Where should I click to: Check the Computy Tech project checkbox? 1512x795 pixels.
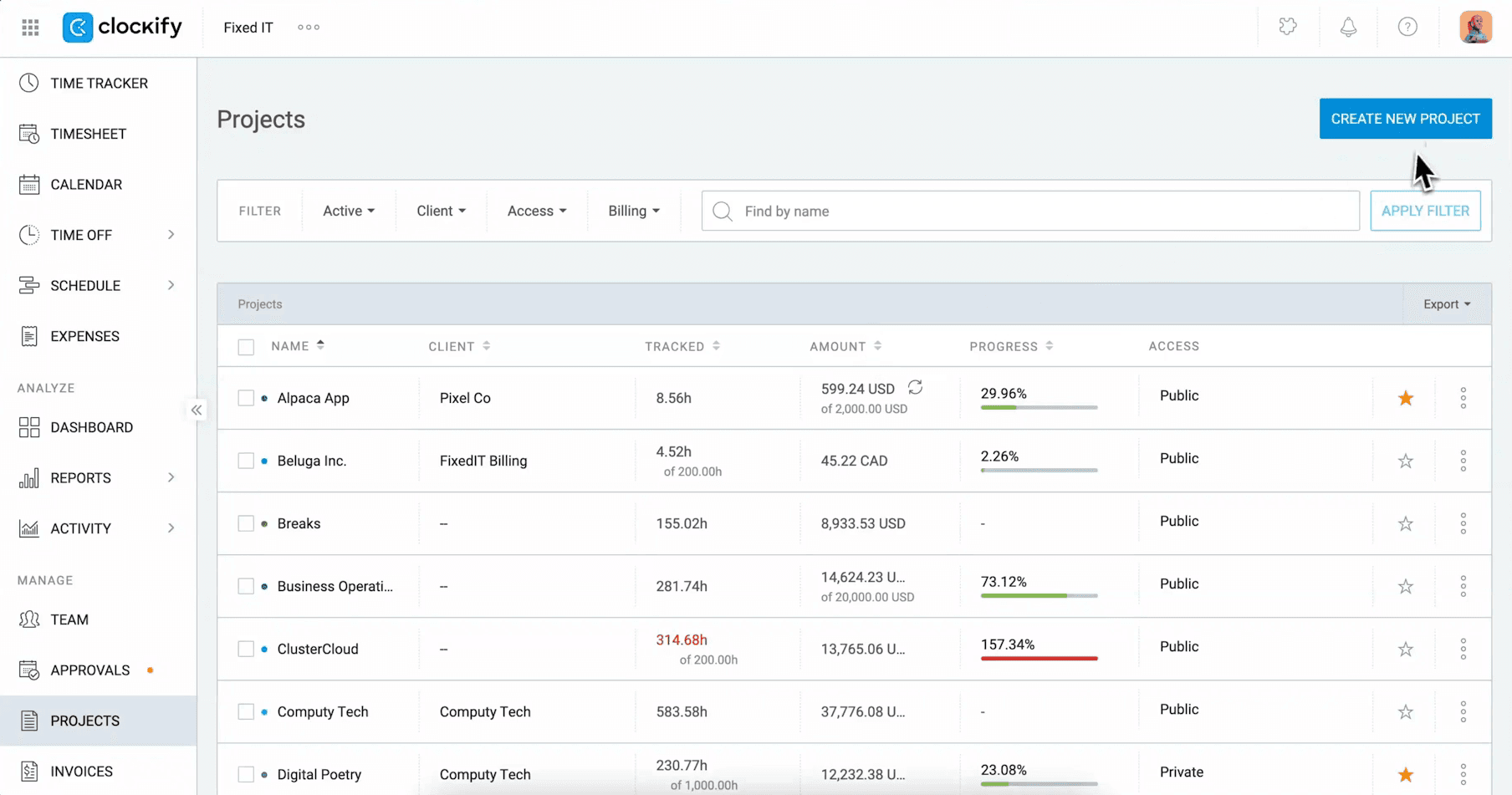point(246,711)
